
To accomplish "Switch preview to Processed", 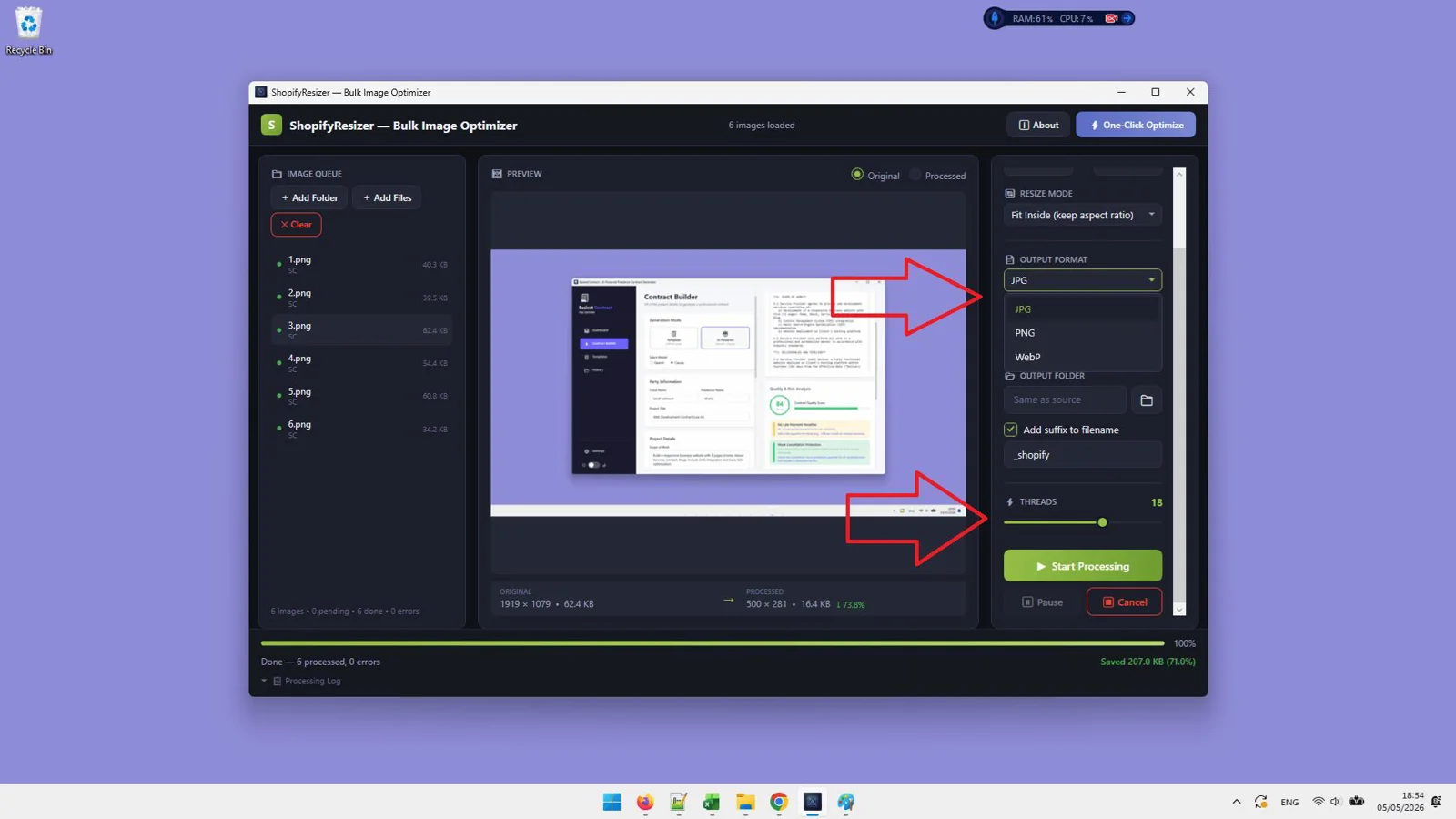I will 937,176.
